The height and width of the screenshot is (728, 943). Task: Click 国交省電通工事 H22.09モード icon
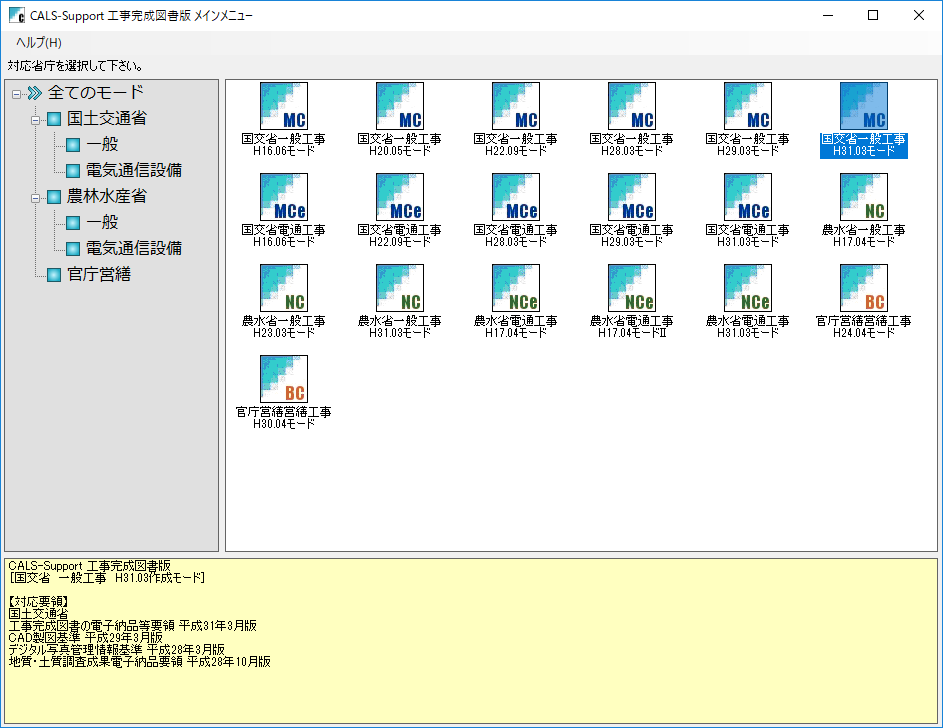(x=399, y=198)
